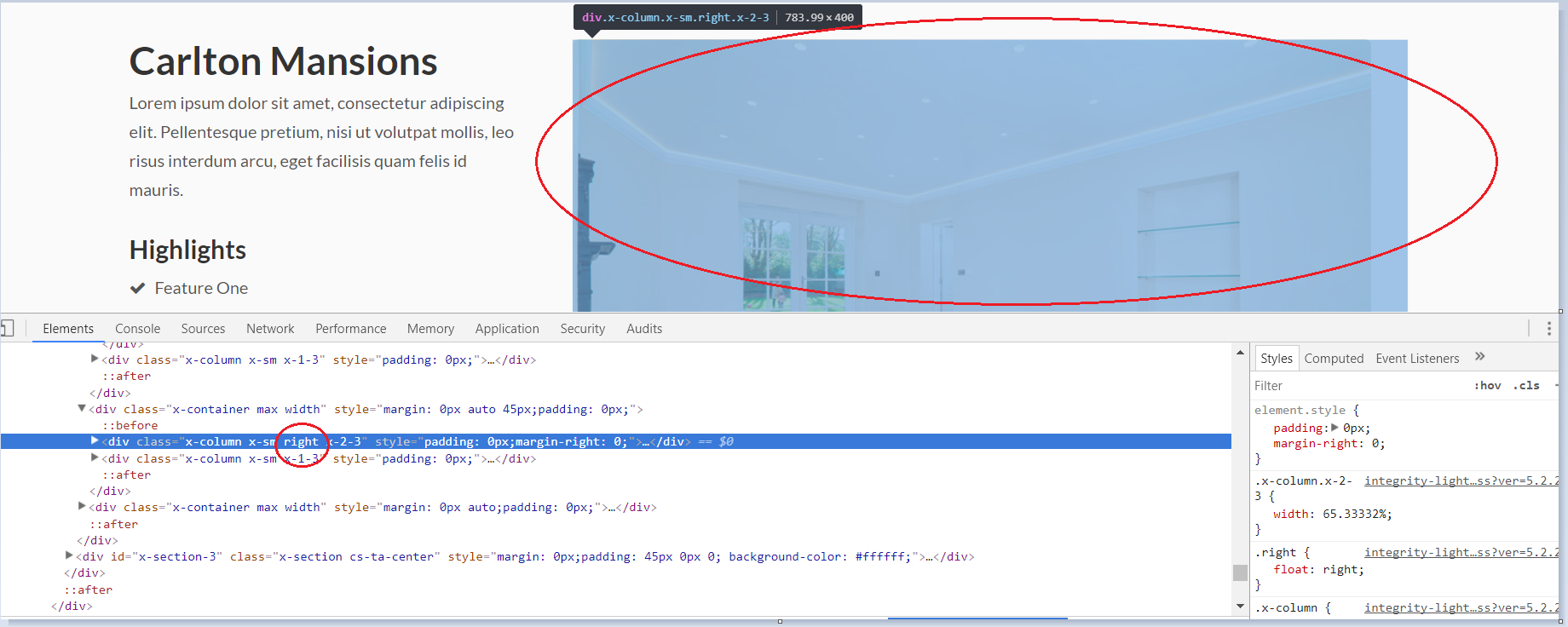Image resolution: width=1568 pixels, height=627 pixels.
Task: Toggle the :hov element state button
Action: point(1487,385)
